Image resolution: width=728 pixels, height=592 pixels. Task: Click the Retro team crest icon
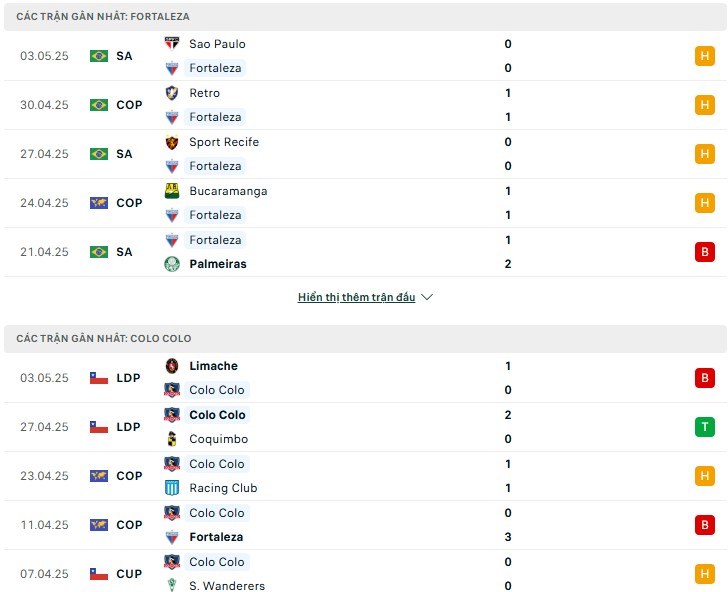(172, 93)
